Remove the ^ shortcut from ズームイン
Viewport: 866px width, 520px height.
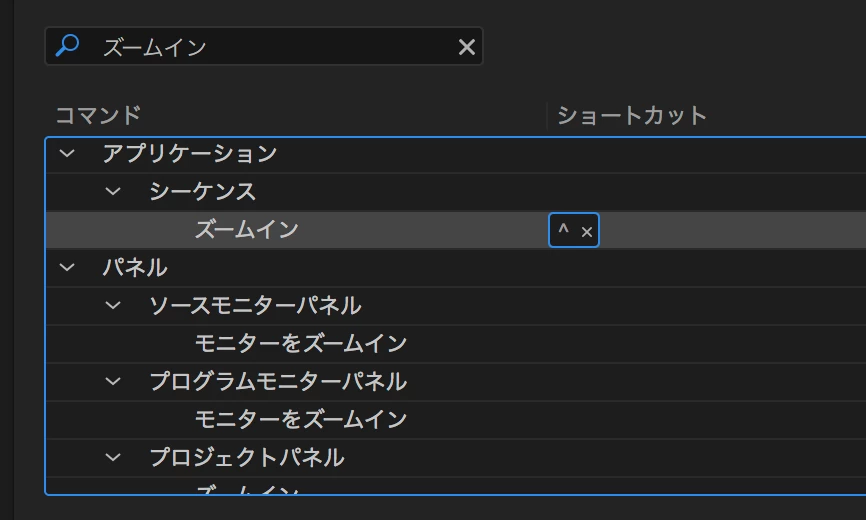(587, 232)
